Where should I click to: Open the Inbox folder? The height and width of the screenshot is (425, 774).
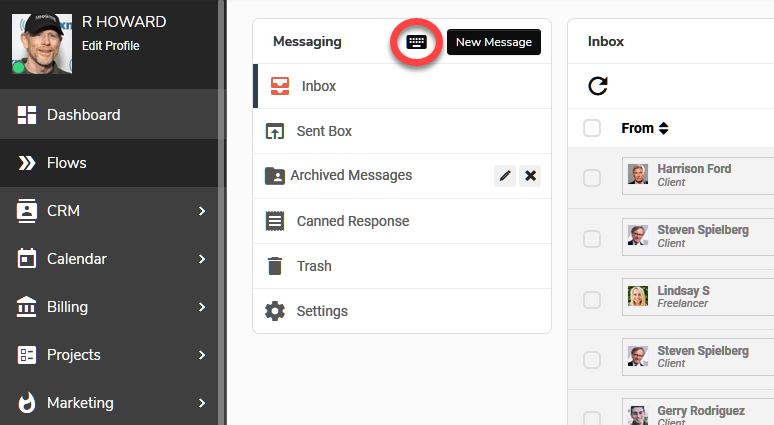pyautogui.click(x=402, y=86)
